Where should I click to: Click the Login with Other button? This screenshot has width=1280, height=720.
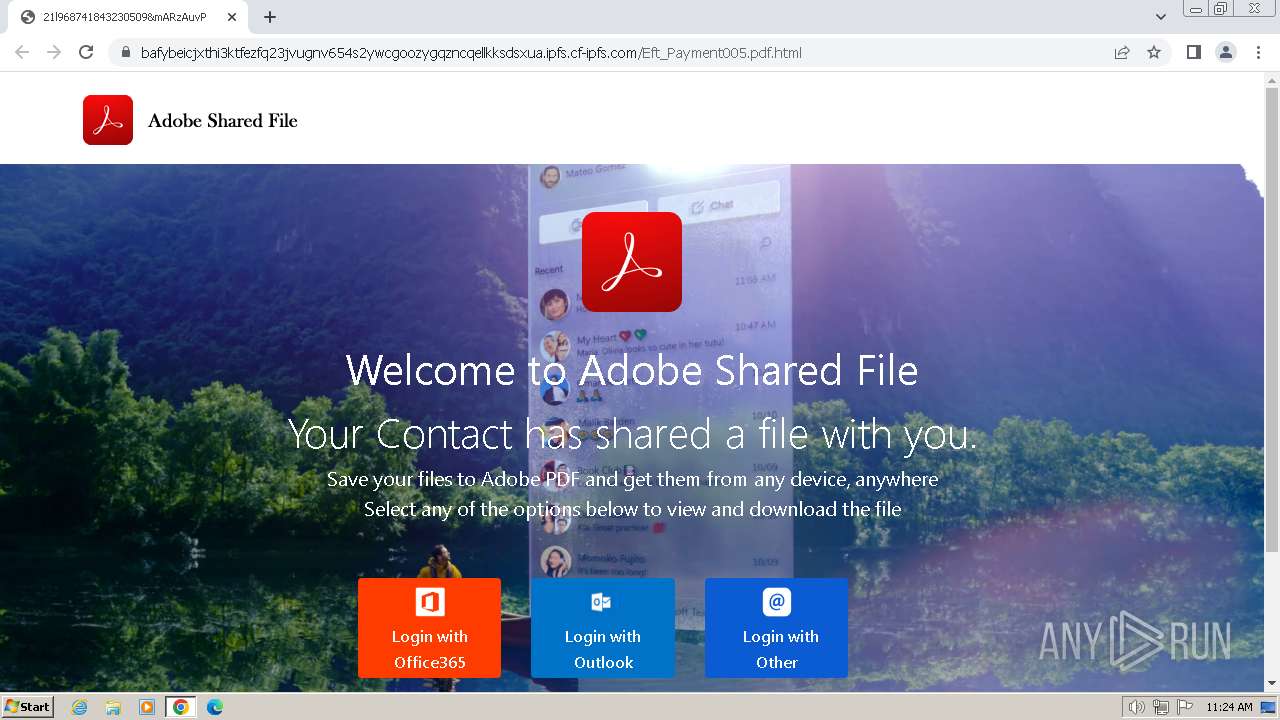click(x=776, y=628)
